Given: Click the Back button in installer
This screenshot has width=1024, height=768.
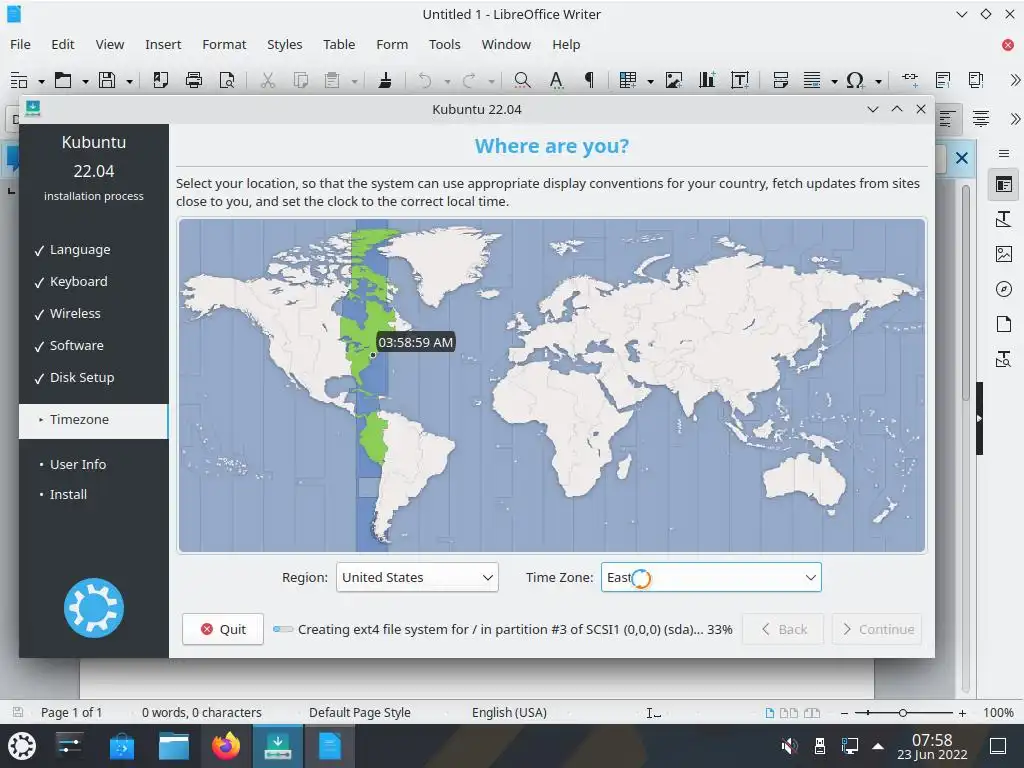Looking at the screenshot, I should [783, 629].
